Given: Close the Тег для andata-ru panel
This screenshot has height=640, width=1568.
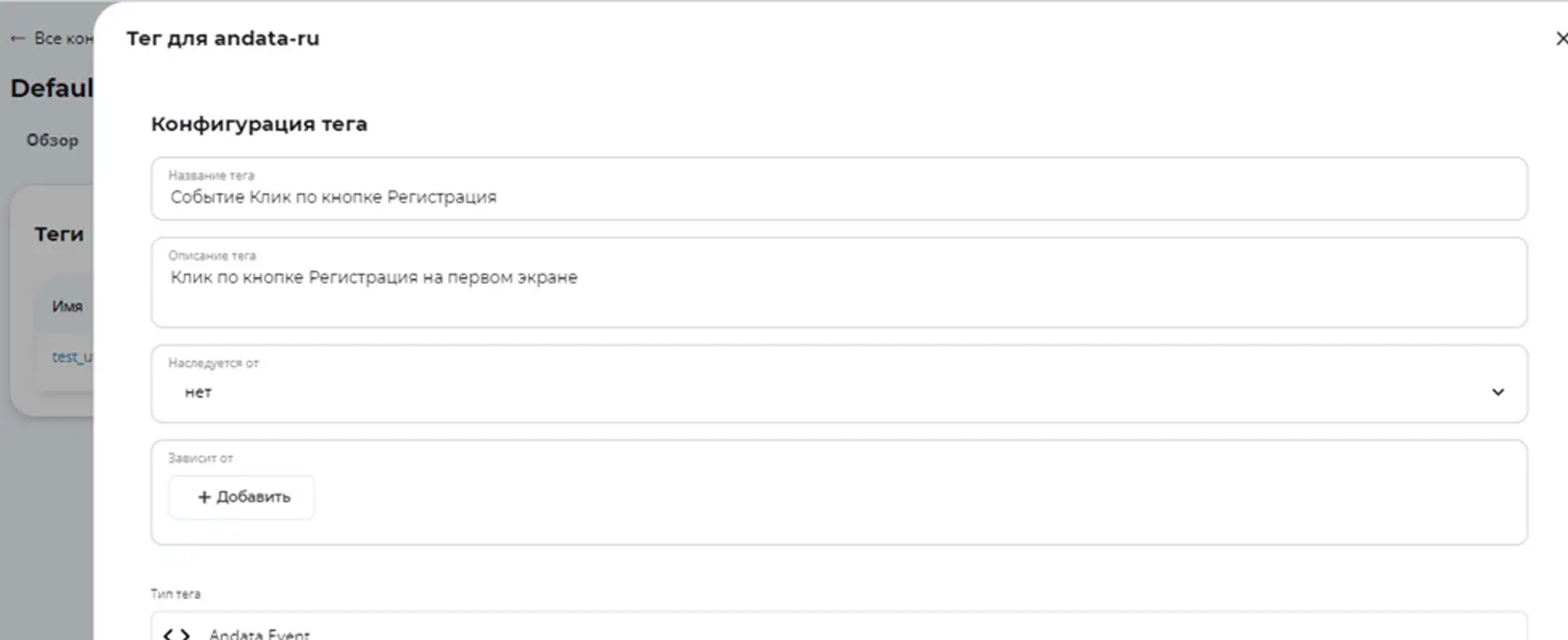Looking at the screenshot, I should [x=1561, y=38].
